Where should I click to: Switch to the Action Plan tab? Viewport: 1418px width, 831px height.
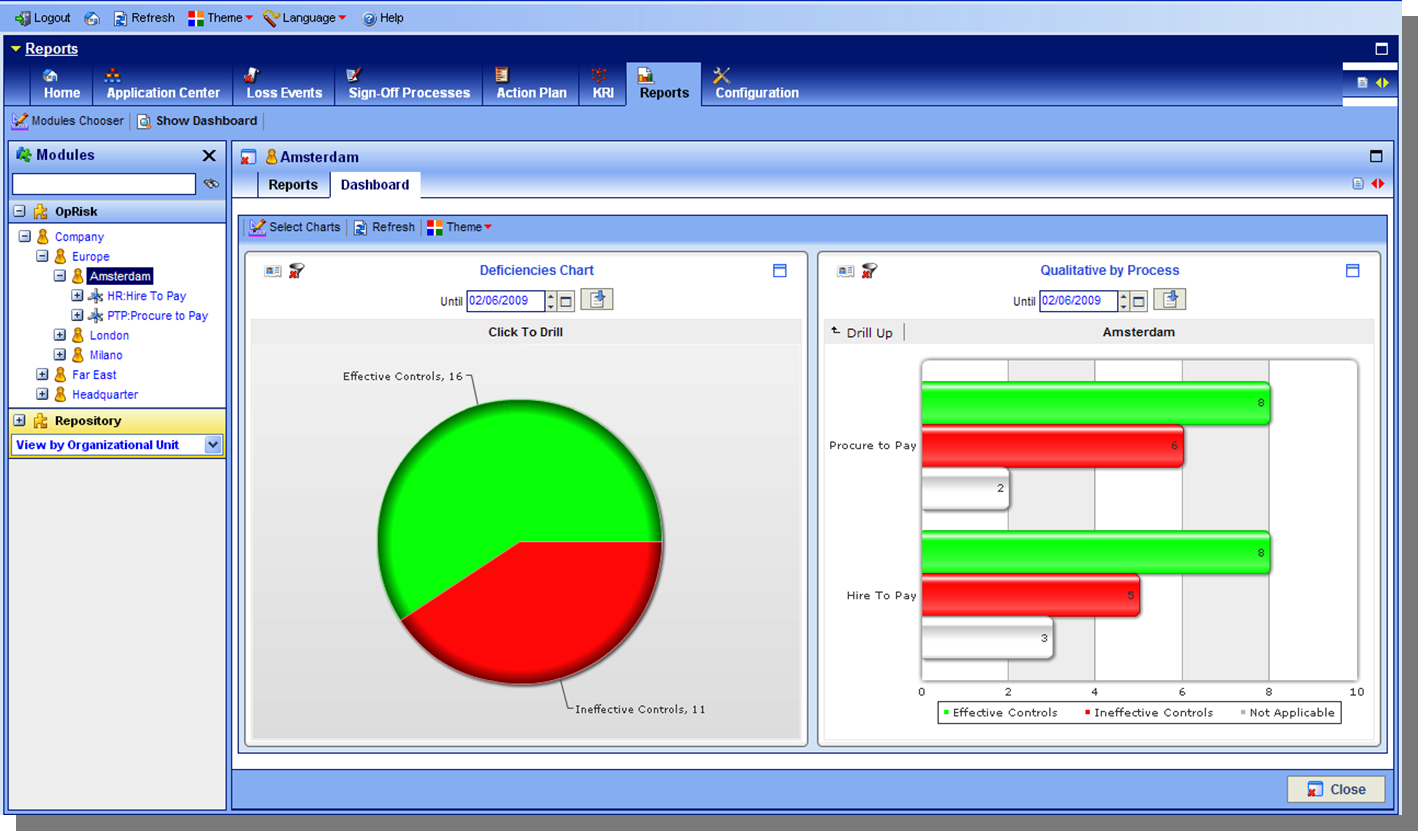531,85
